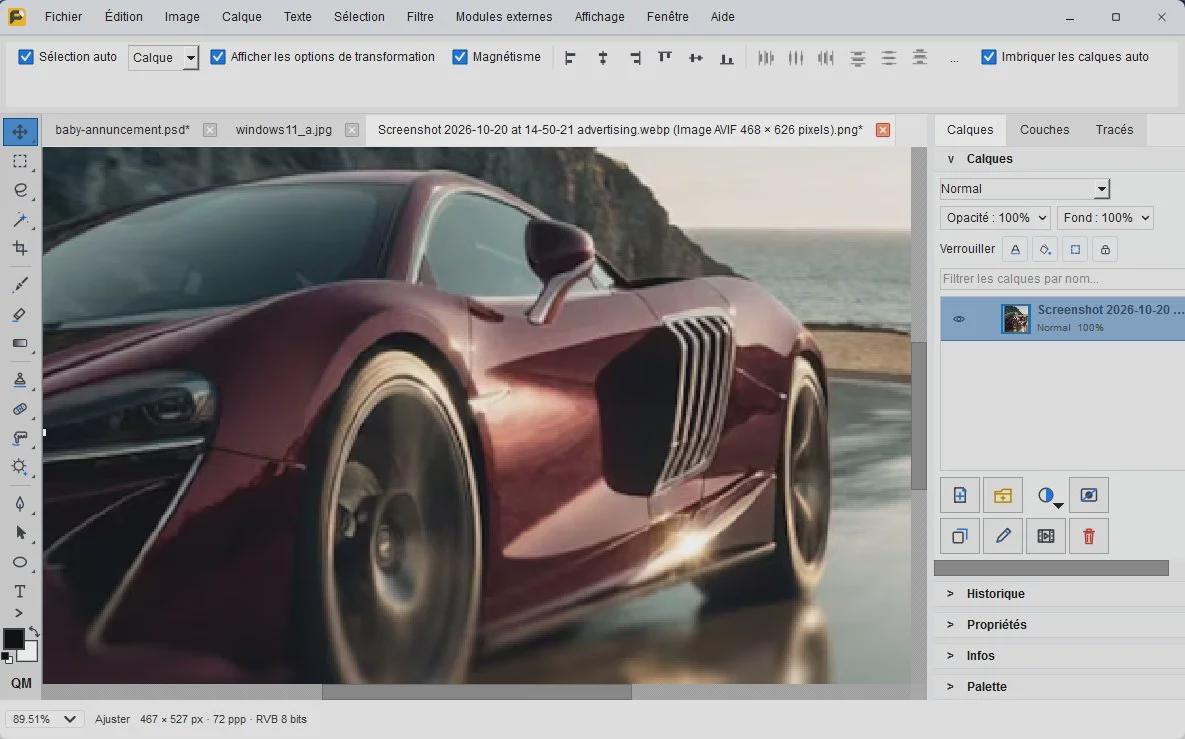Screen dimensions: 1185x739
Task: Select the Crop tool
Action: click(20, 248)
